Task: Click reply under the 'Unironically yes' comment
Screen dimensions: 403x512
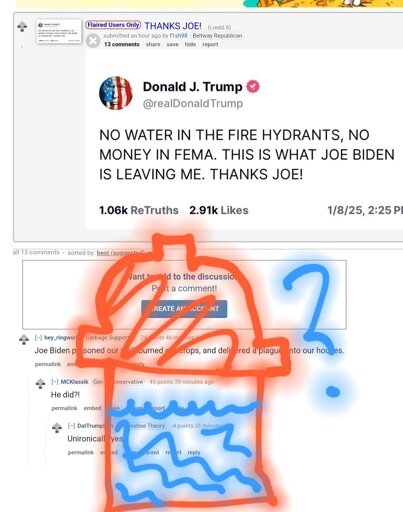Action: point(194,452)
